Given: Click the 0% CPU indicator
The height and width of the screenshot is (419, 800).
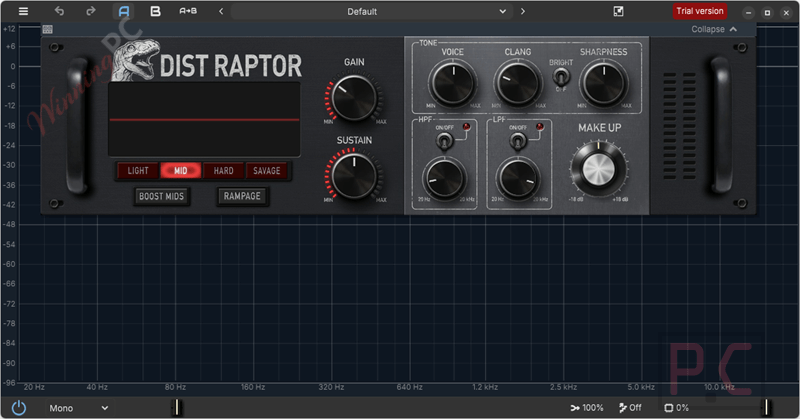Looking at the screenshot, I should tap(677, 408).
